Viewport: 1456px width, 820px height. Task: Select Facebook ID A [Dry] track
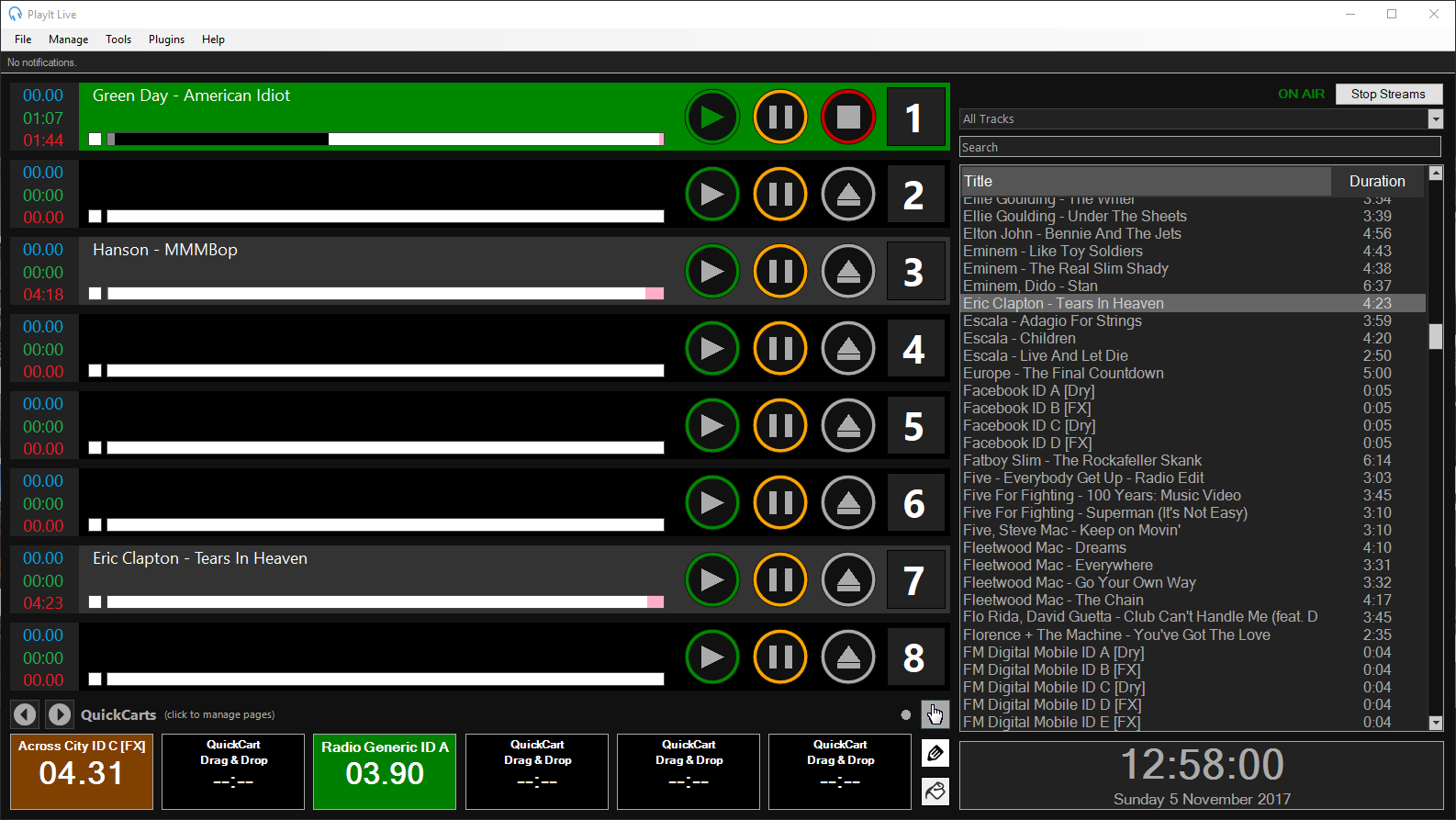(x=1193, y=390)
